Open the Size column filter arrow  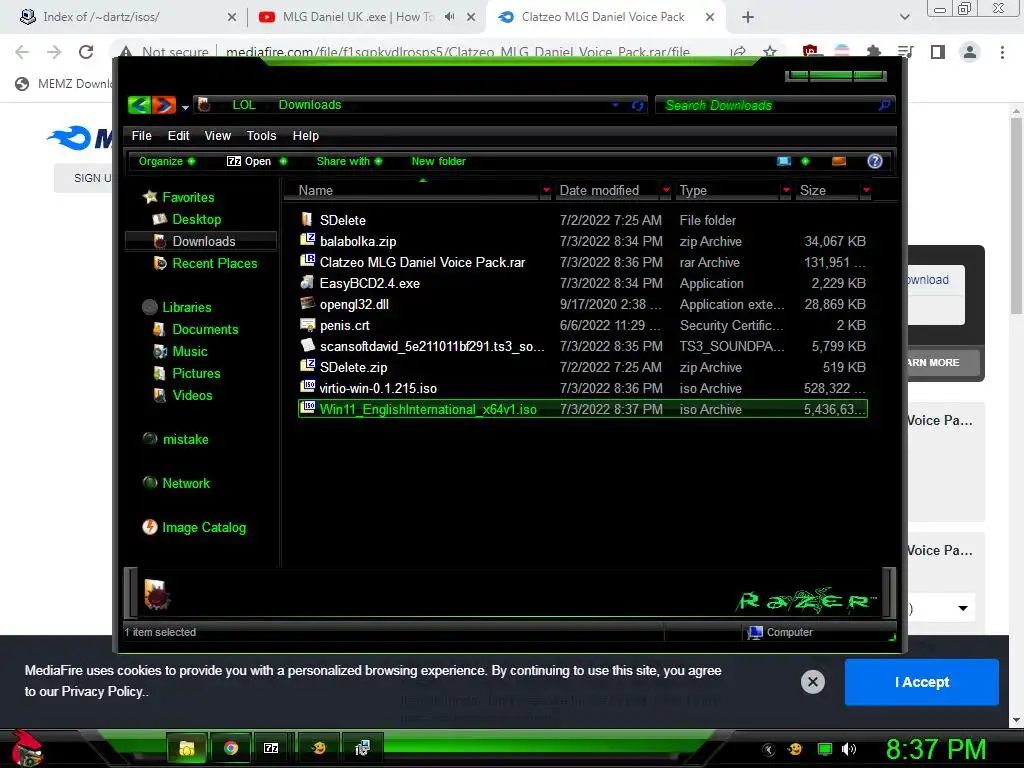pos(866,191)
